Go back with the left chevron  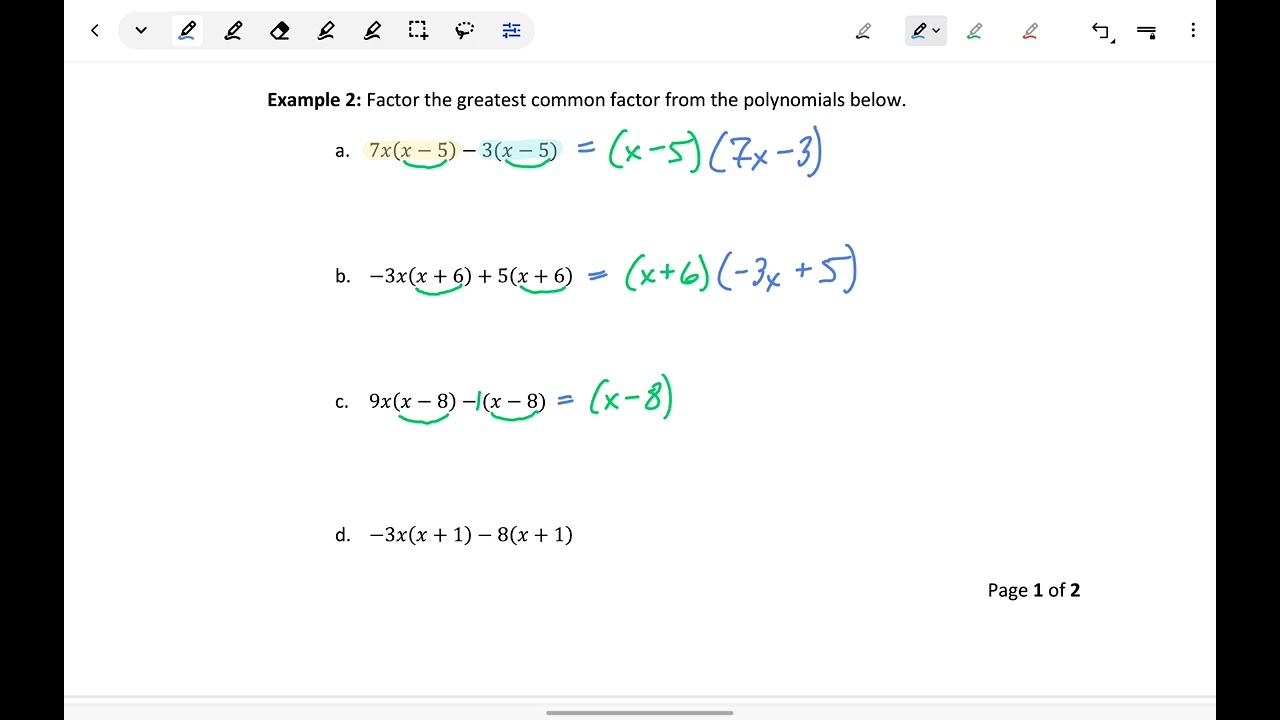pyautogui.click(x=95, y=31)
